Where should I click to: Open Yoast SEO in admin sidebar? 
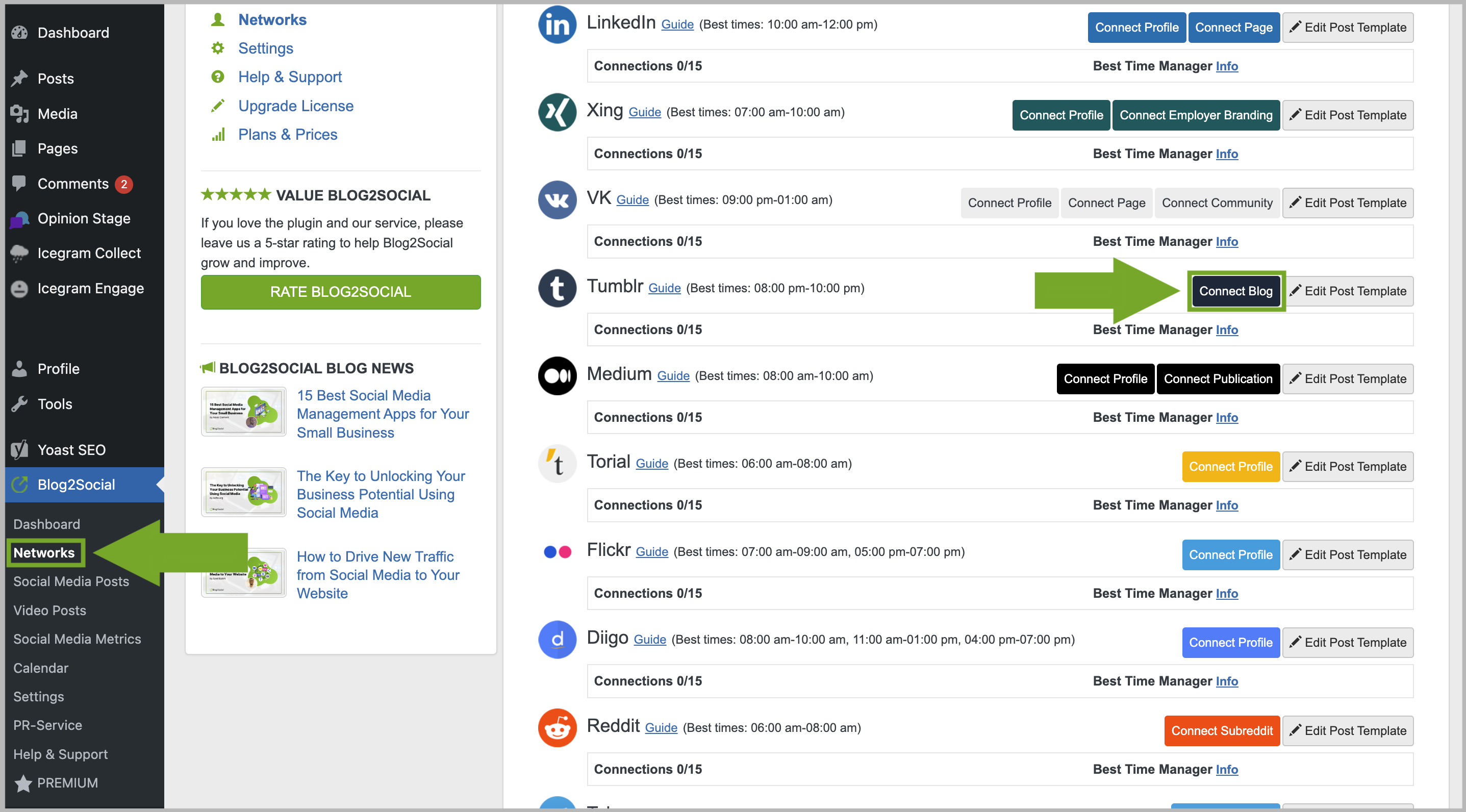pos(71,449)
